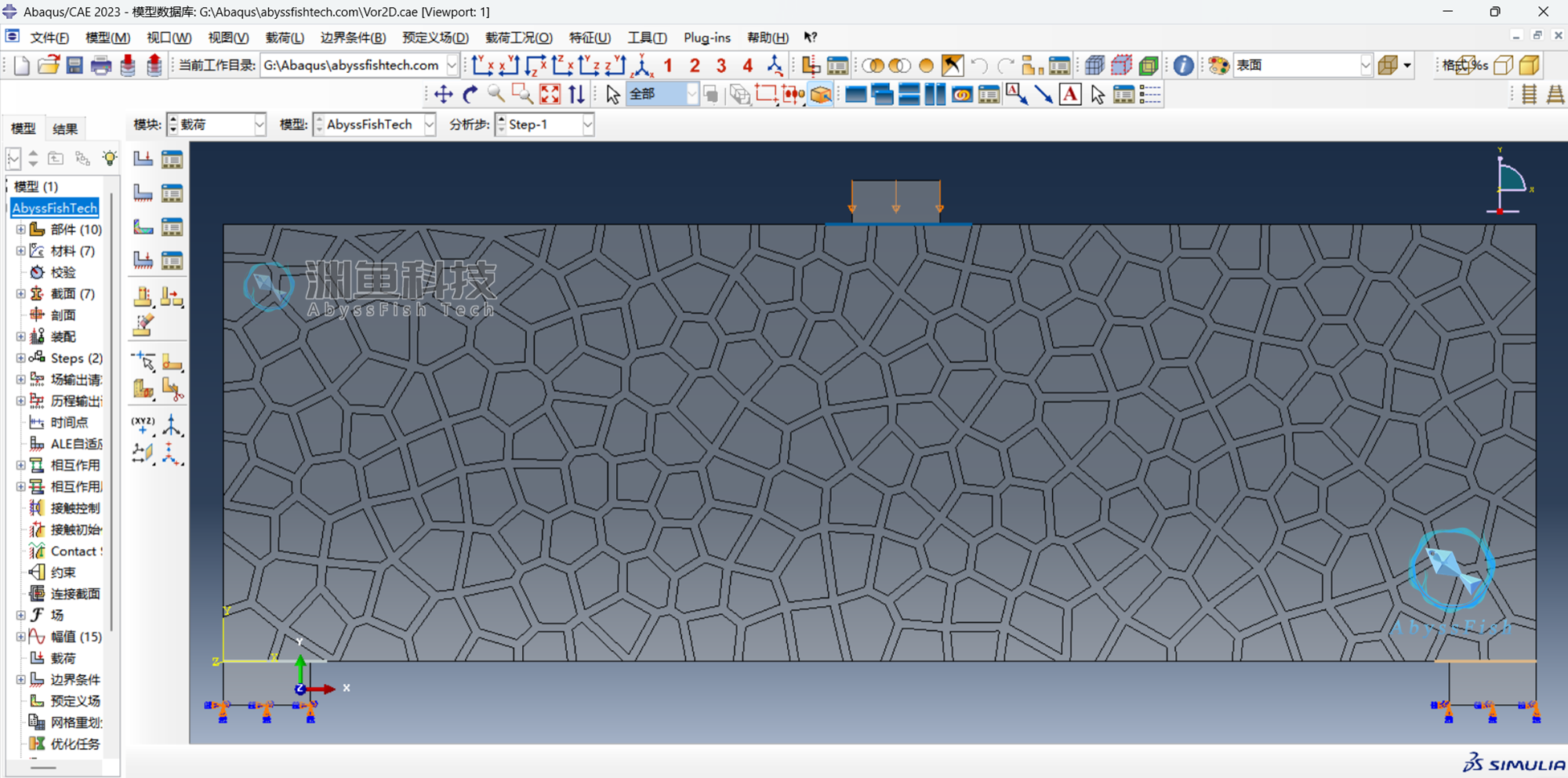Apply saved custom view 1

668,65
